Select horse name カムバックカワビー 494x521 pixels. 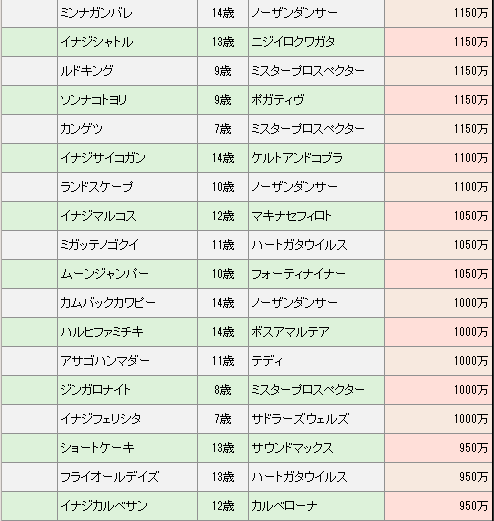tap(108, 303)
